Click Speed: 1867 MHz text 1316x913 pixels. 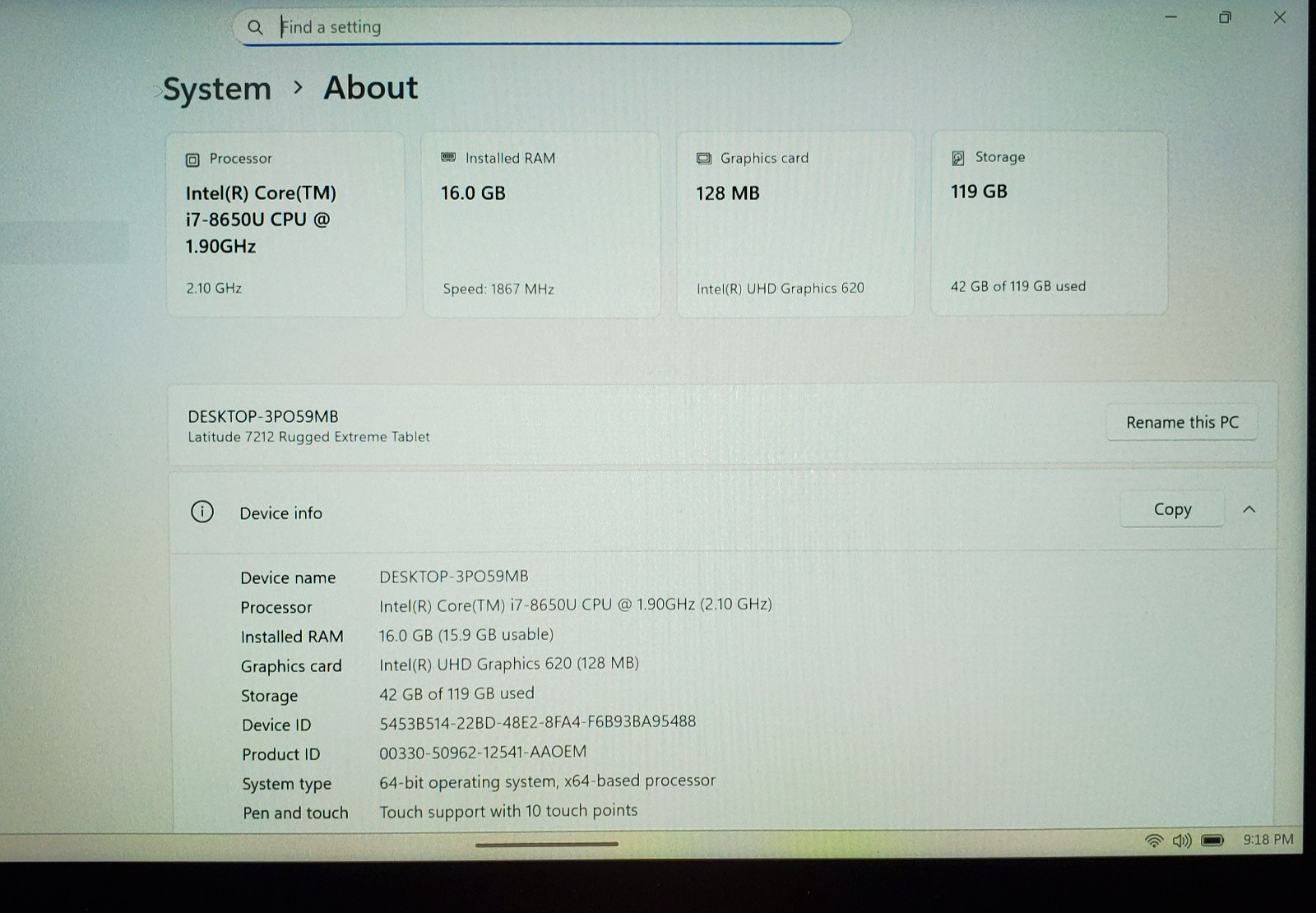coord(498,289)
